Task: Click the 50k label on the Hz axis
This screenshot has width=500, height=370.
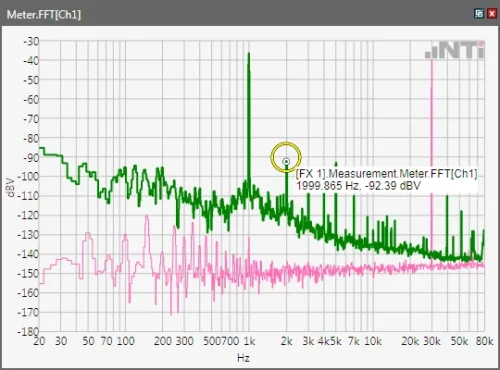Action: pos(459,341)
